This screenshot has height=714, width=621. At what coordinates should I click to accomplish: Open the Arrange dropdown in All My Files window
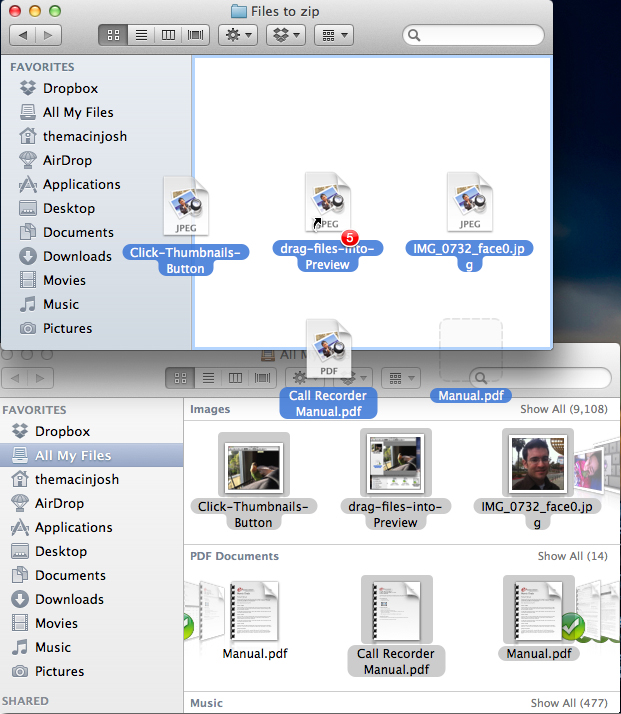coord(401,378)
